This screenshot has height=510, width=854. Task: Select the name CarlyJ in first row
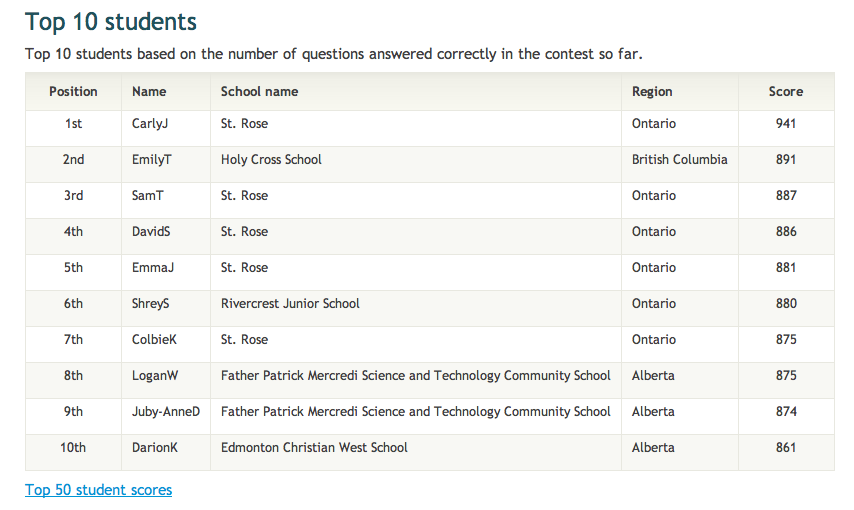pyautogui.click(x=150, y=124)
